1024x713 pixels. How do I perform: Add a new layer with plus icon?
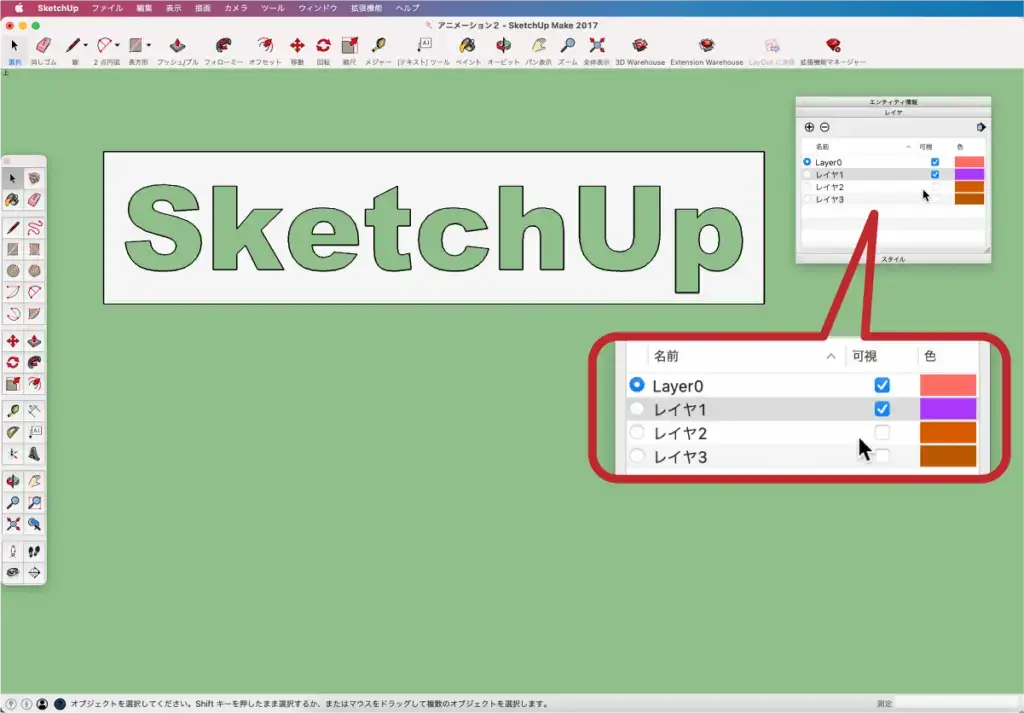pos(809,127)
